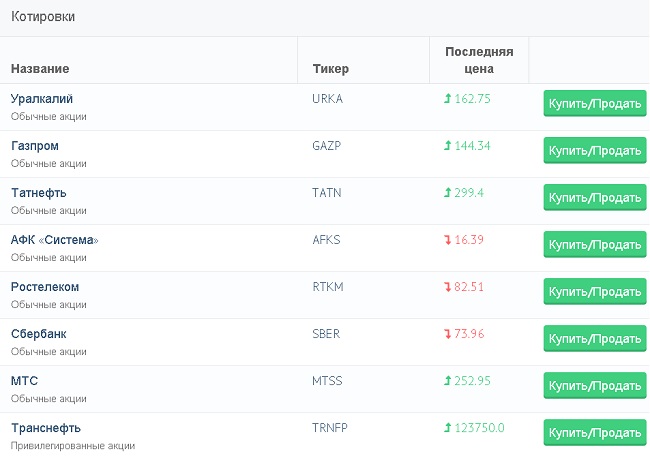
Task: Open the Сбербанк stock link
Action: (x=39, y=334)
